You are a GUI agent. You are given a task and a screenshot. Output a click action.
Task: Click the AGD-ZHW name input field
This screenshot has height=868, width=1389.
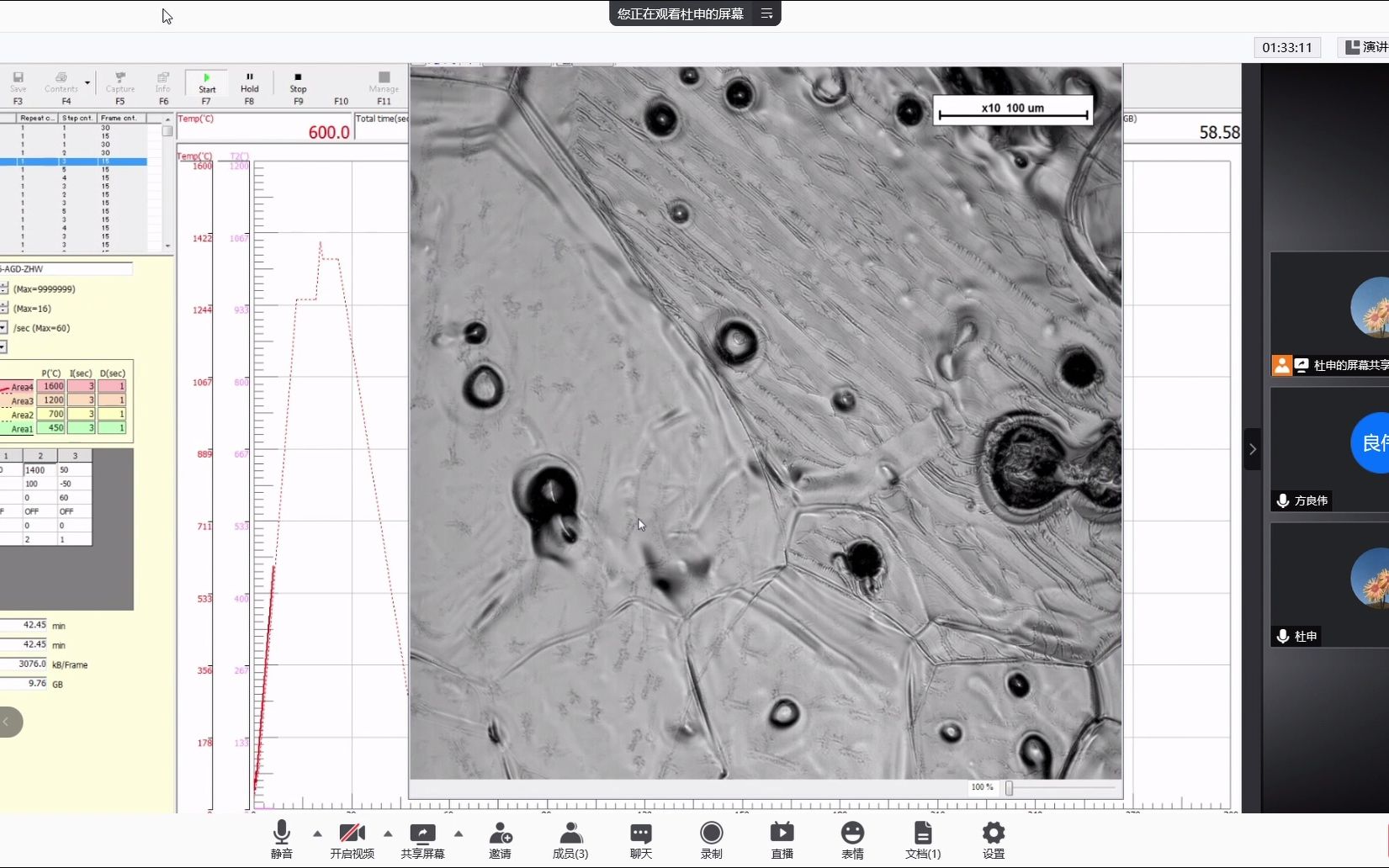point(66,269)
